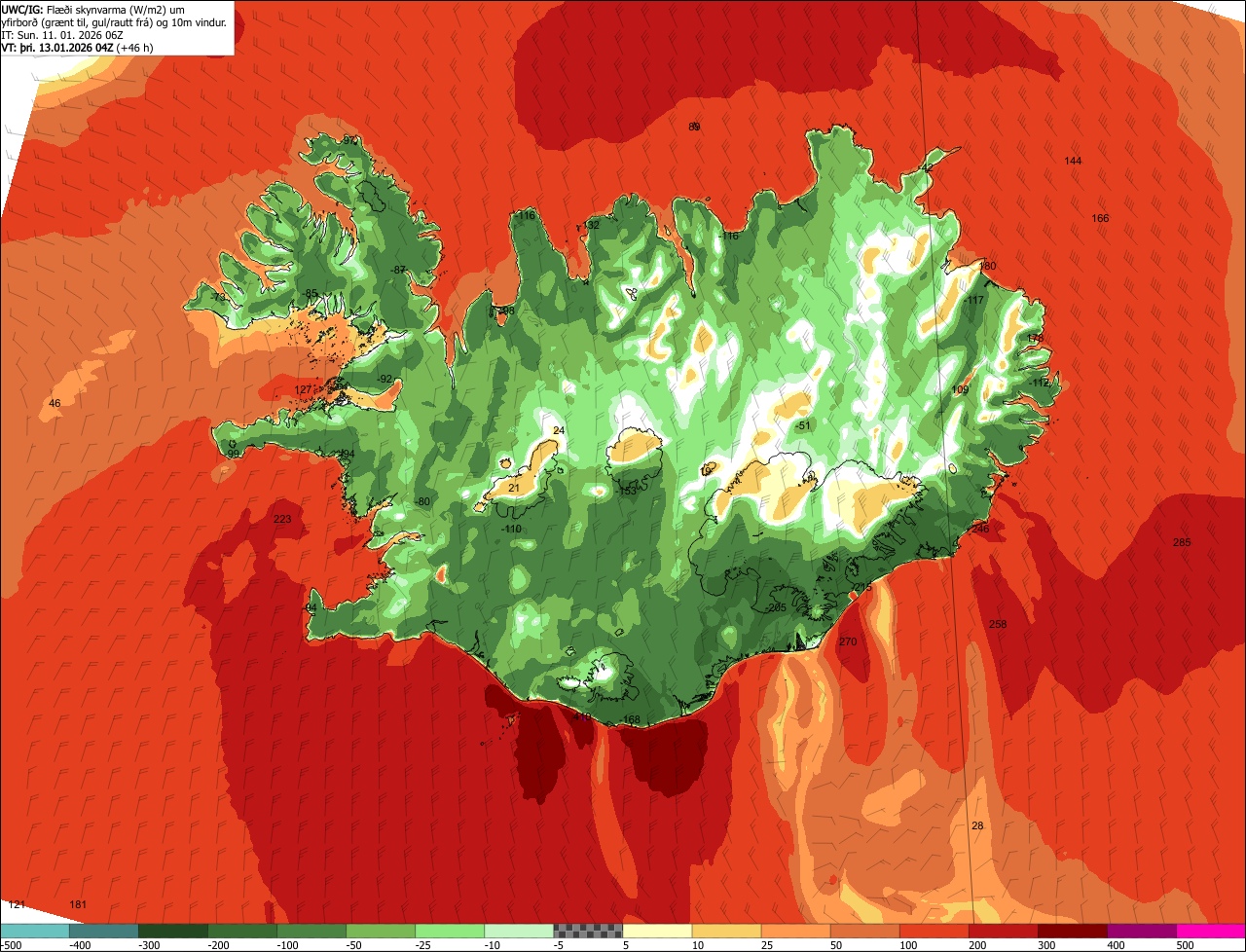1246x952 pixels.
Task: Click the map value '21' on the western glacier
Action: 514,488
